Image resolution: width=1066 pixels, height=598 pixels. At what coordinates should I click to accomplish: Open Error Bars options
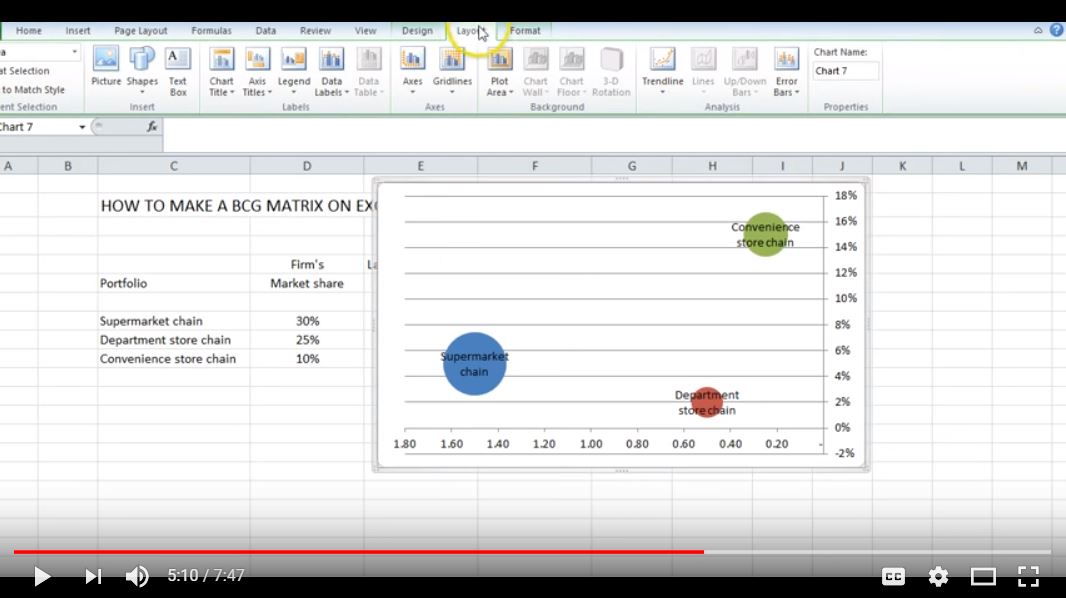pos(786,68)
